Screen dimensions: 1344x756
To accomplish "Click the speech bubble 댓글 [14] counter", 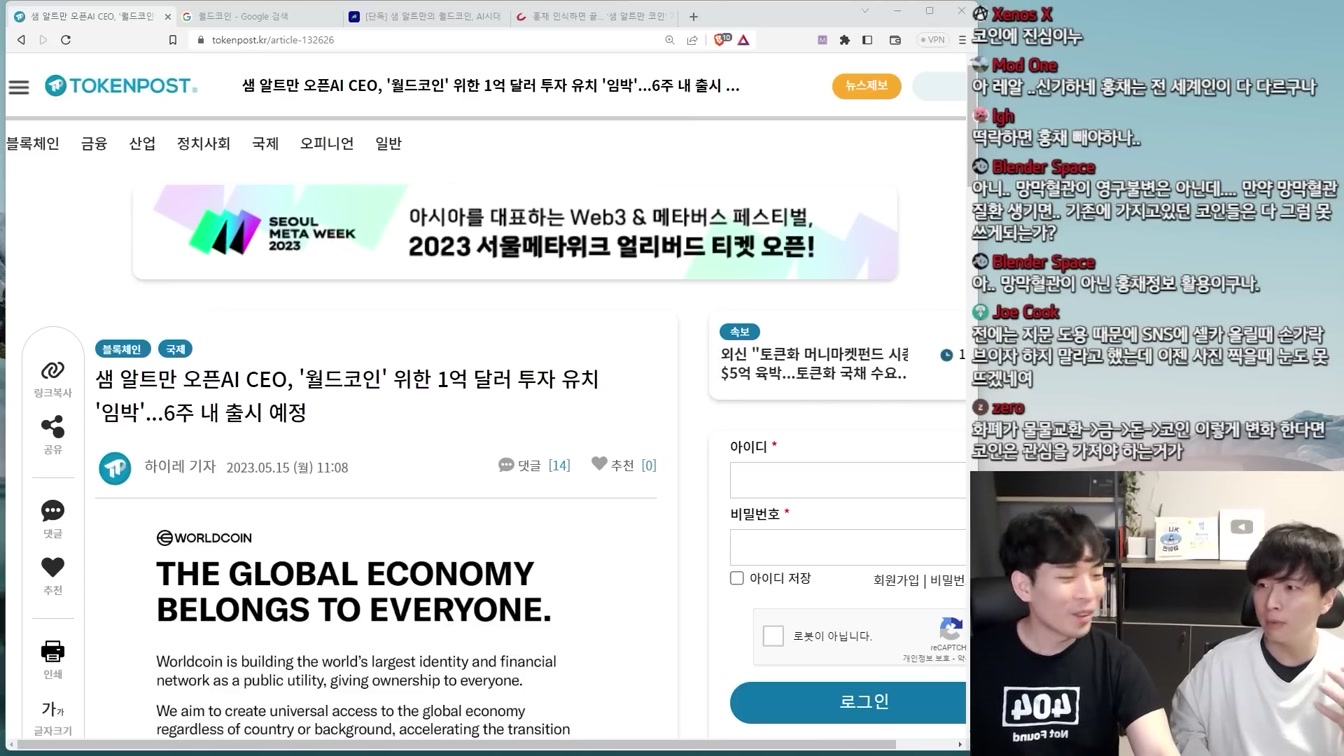I will pos(534,465).
